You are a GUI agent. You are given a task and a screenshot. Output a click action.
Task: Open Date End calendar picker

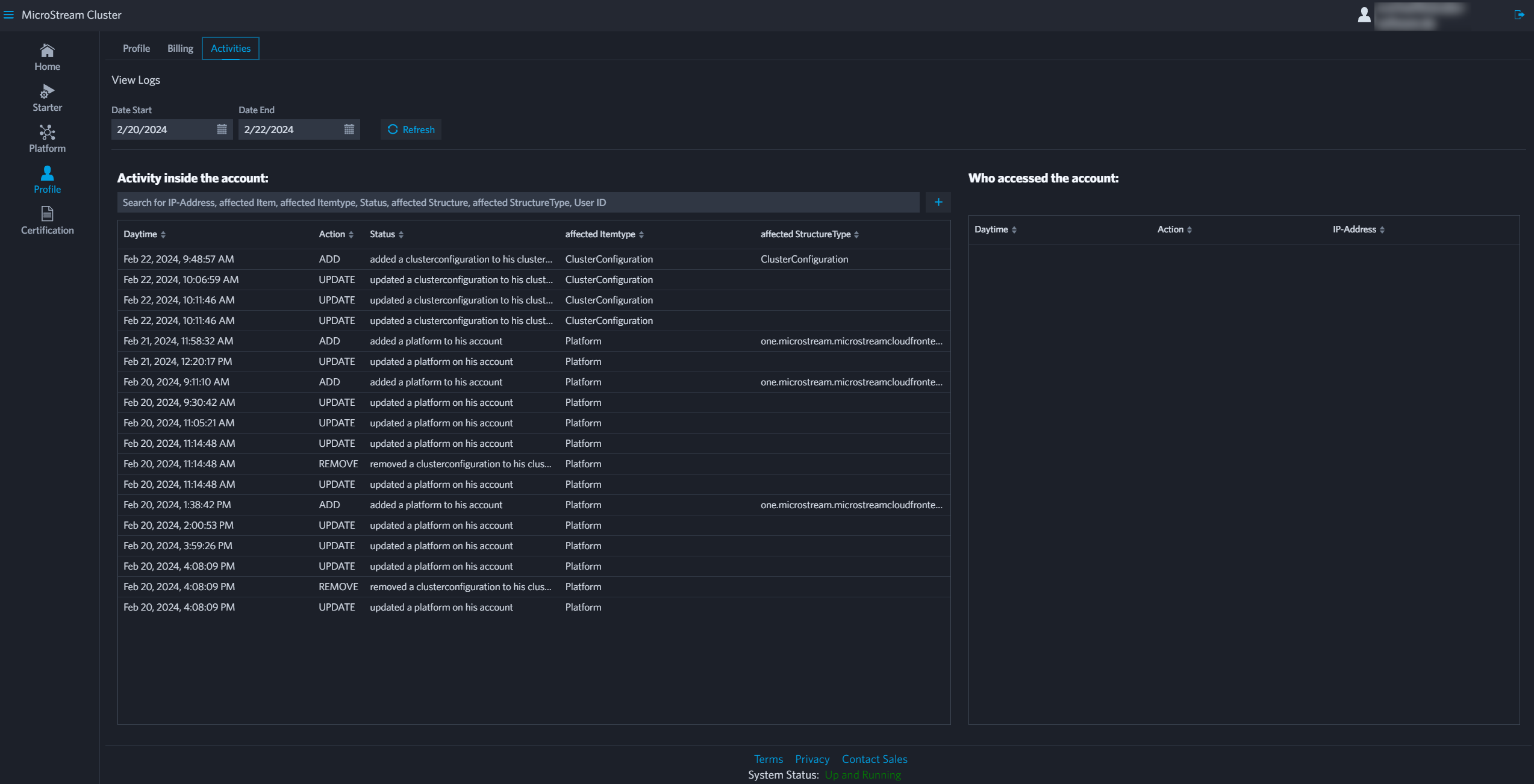(x=349, y=129)
